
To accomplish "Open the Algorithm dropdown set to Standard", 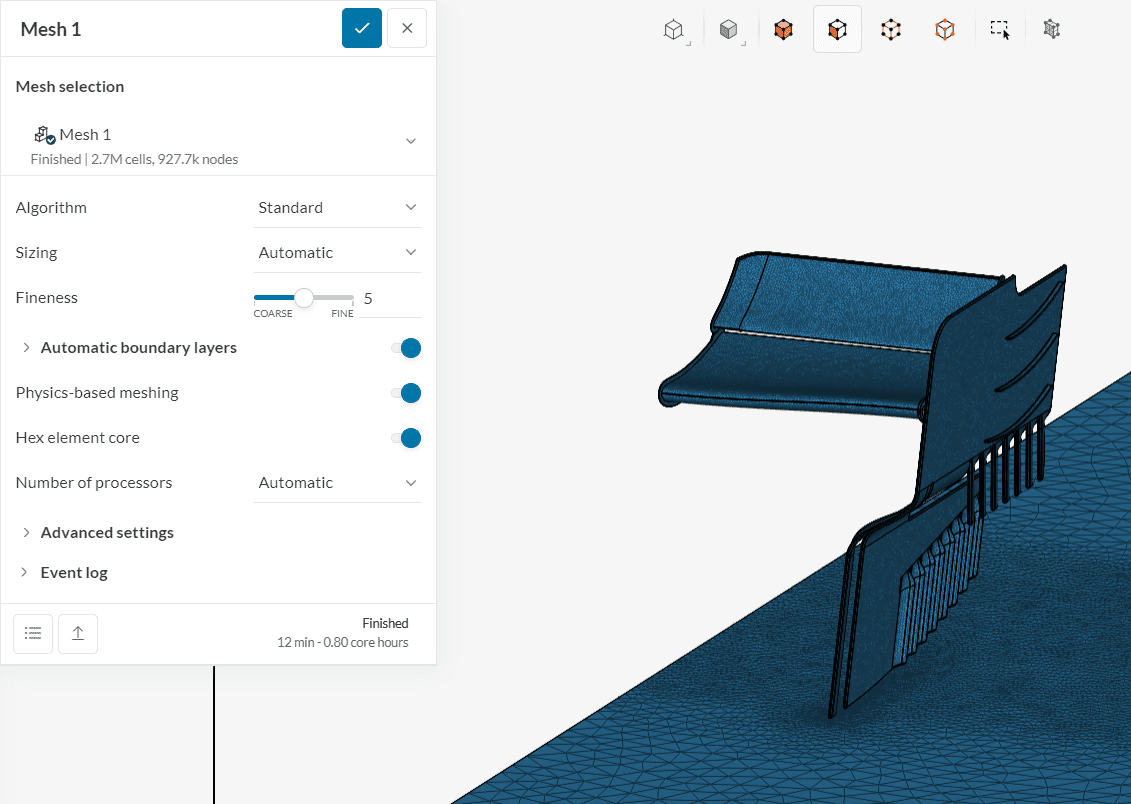I will [337, 208].
